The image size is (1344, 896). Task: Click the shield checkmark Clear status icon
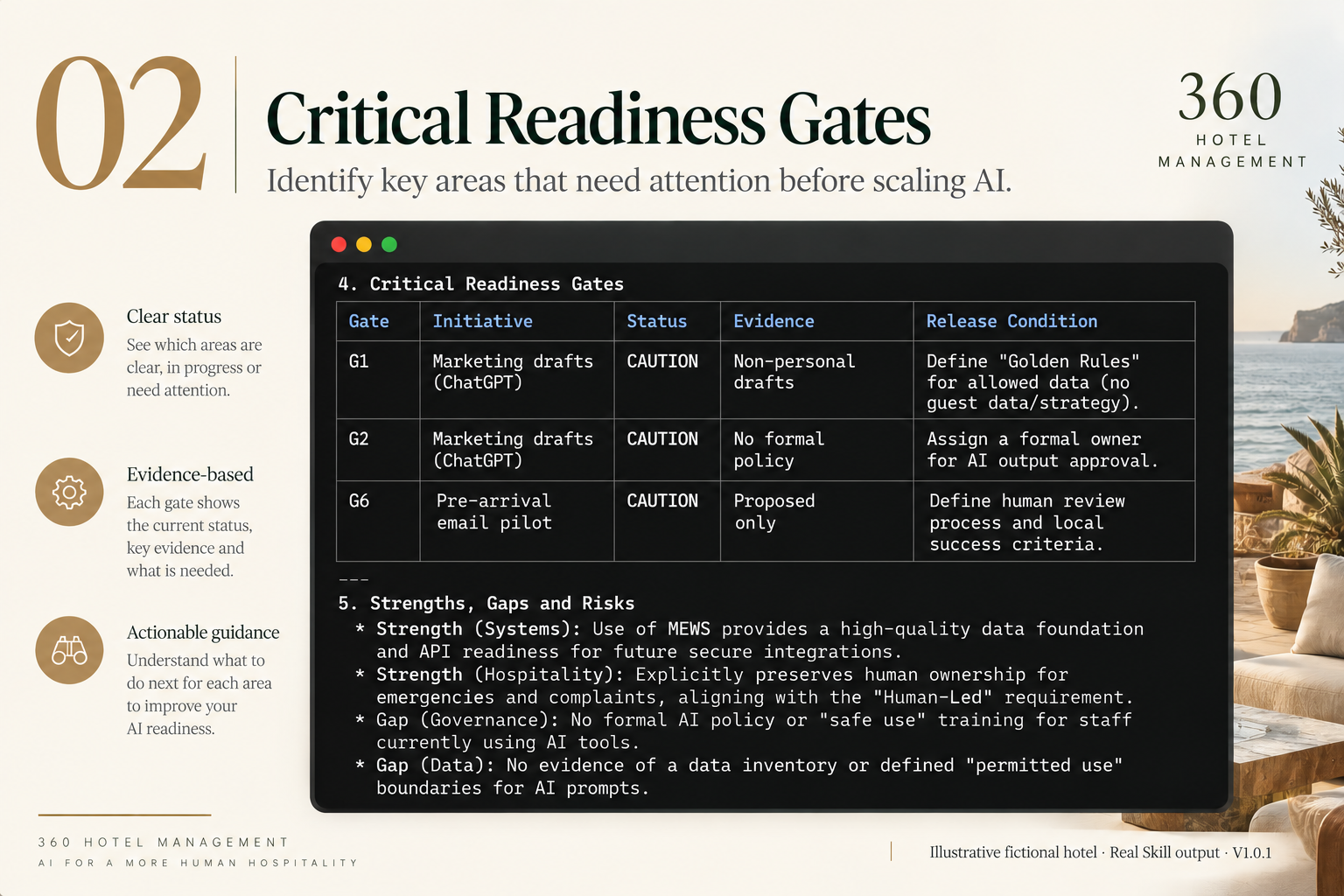[69, 338]
